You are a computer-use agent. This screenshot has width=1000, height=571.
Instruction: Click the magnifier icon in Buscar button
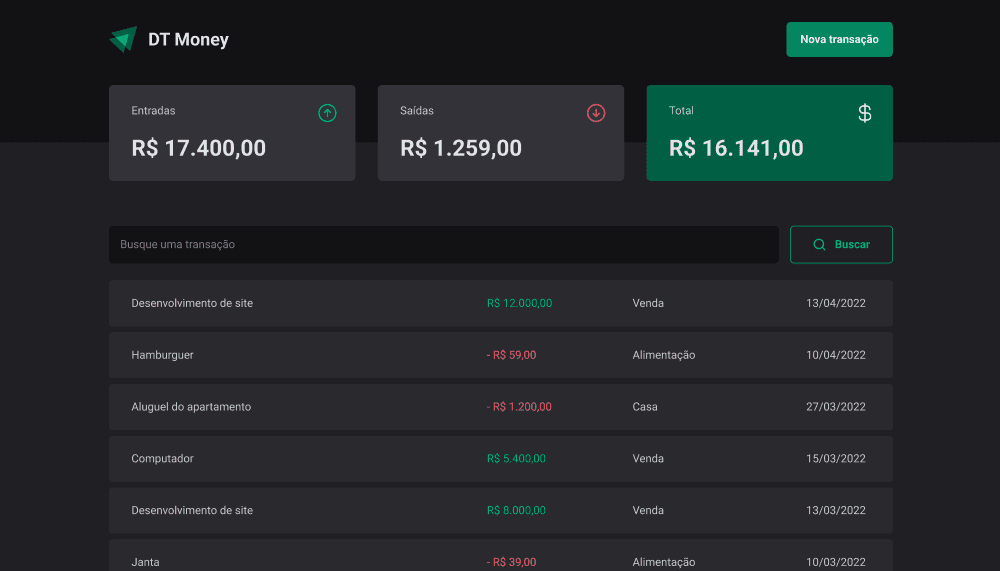tap(820, 244)
